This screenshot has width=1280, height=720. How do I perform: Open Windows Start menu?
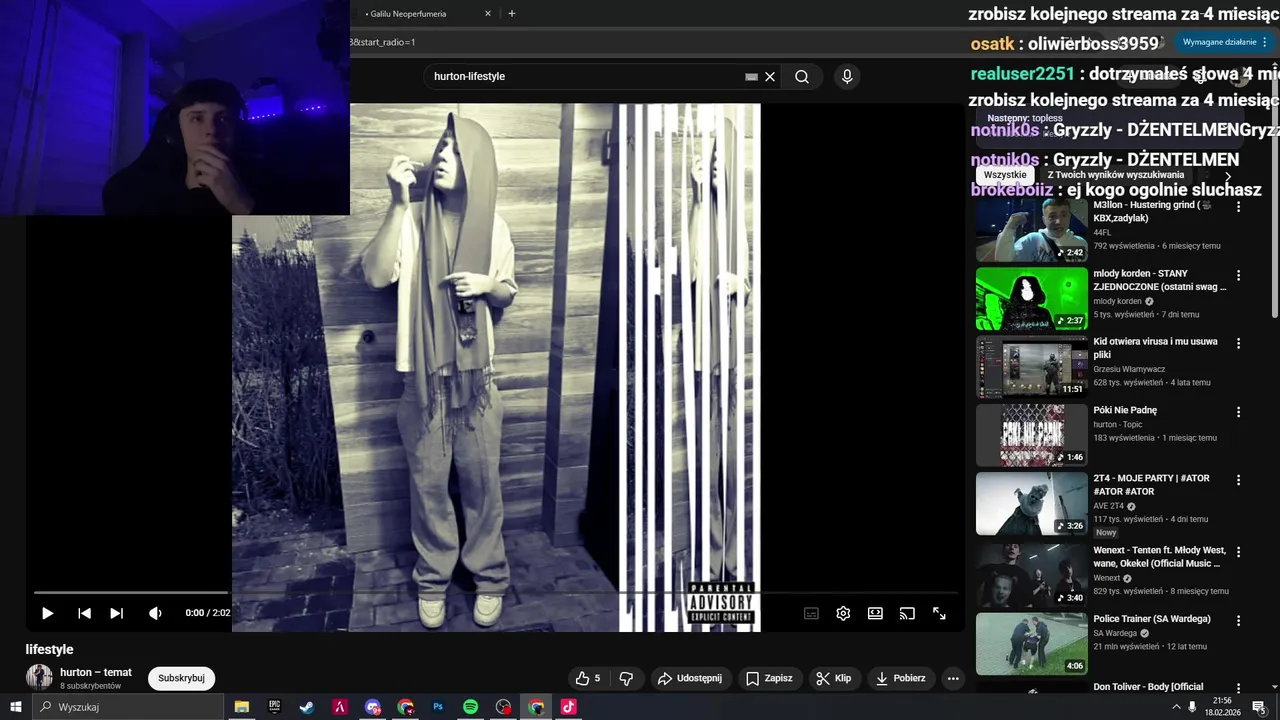coord(15,707)
